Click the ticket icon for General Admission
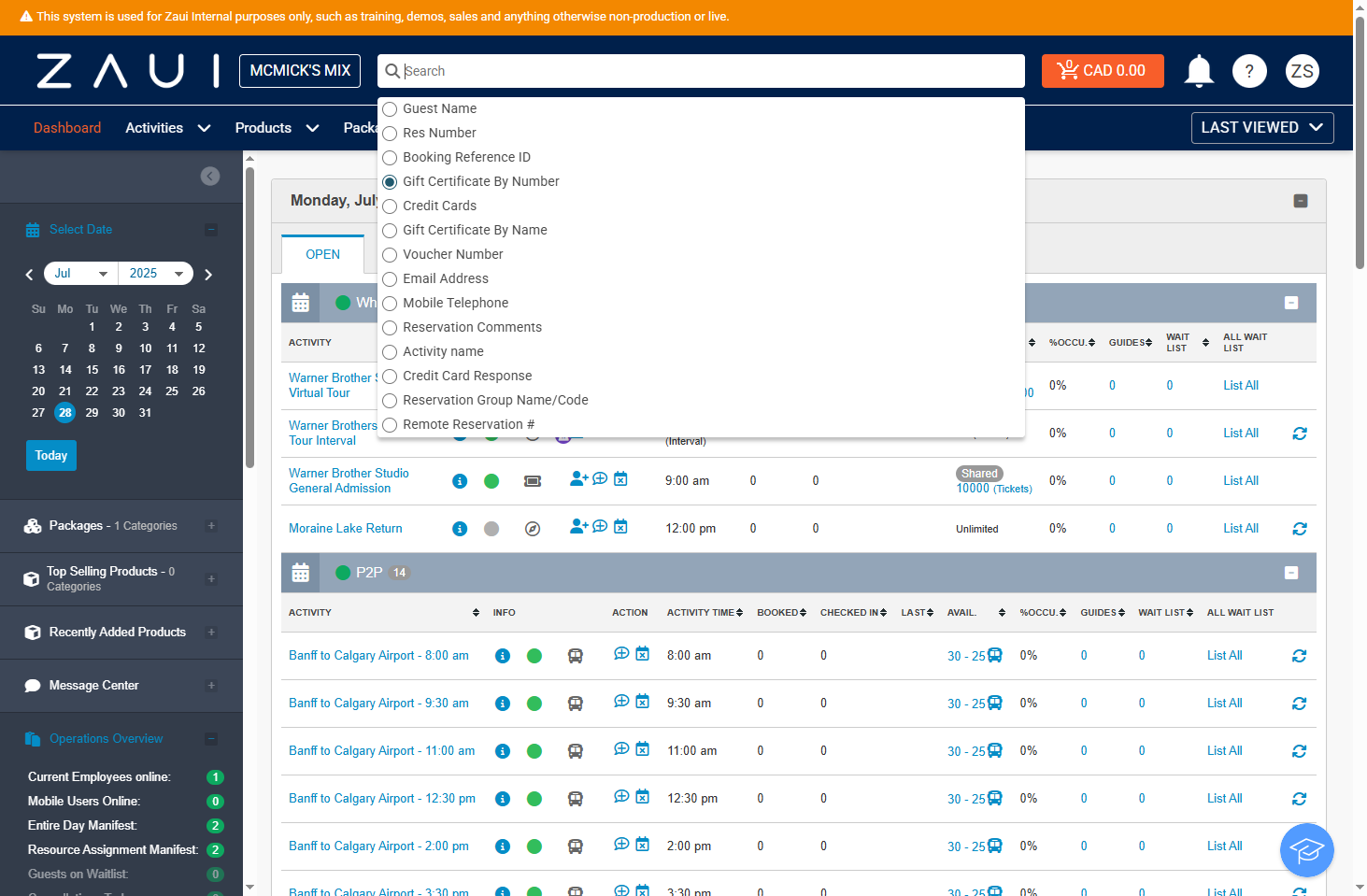1367x896 pixels. pyautogui.click(x=533, y=481)
